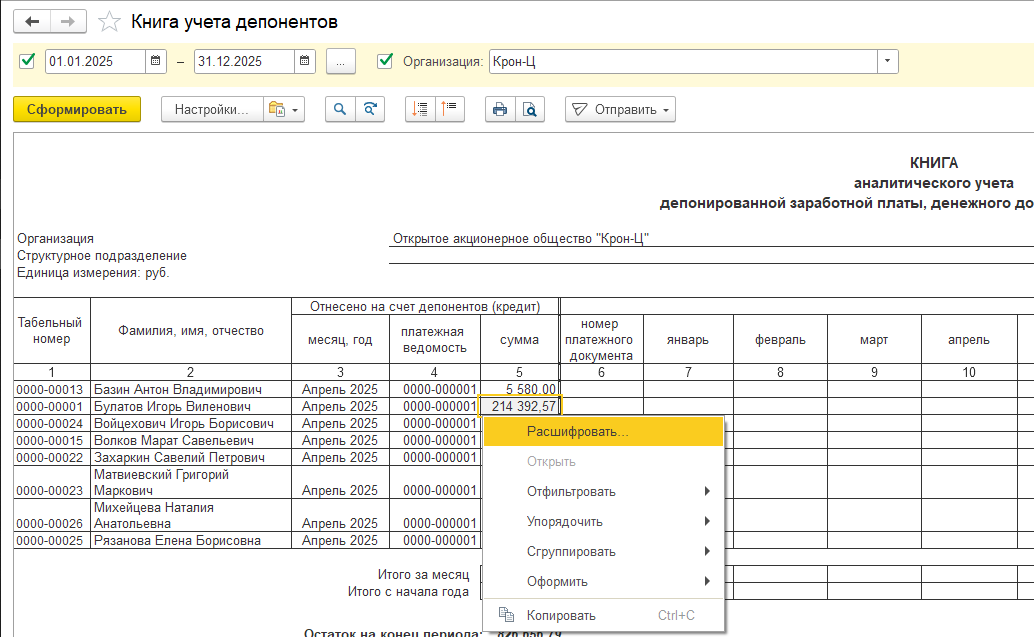The height and width of the screenshot is (637, 1034).
Task: Open calendar for start date 01.01.2025
Action: coord(156,62)
